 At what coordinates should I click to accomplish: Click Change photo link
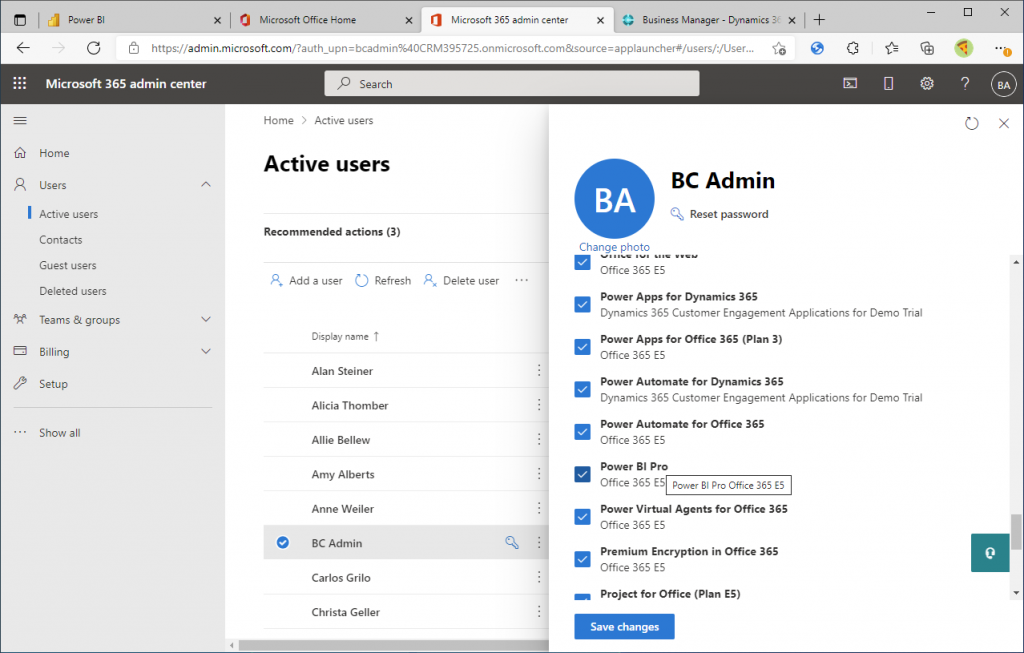pos(614,247)
